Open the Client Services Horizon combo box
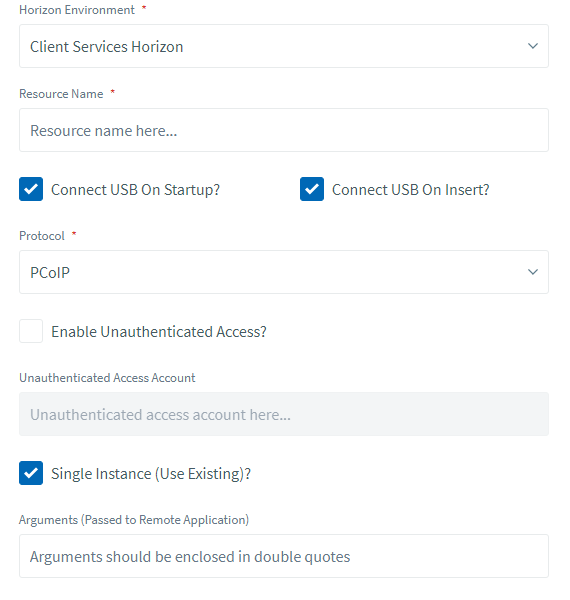The image size is (570, 600). click(284, 46)
